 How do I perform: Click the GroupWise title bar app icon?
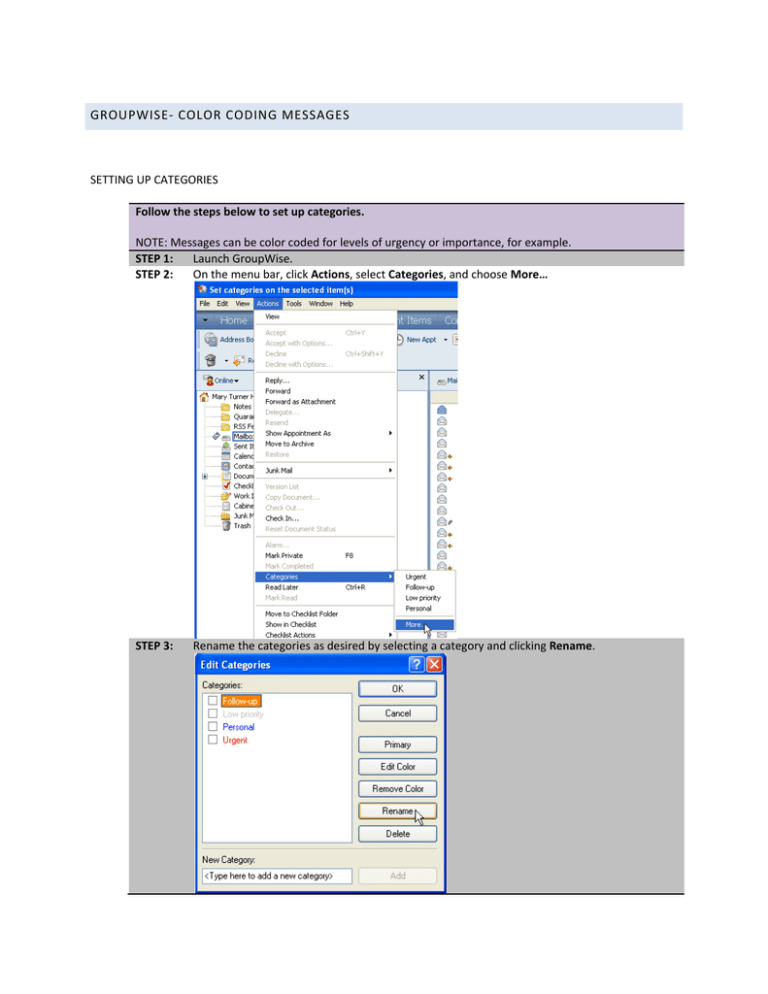click(202, 289)
